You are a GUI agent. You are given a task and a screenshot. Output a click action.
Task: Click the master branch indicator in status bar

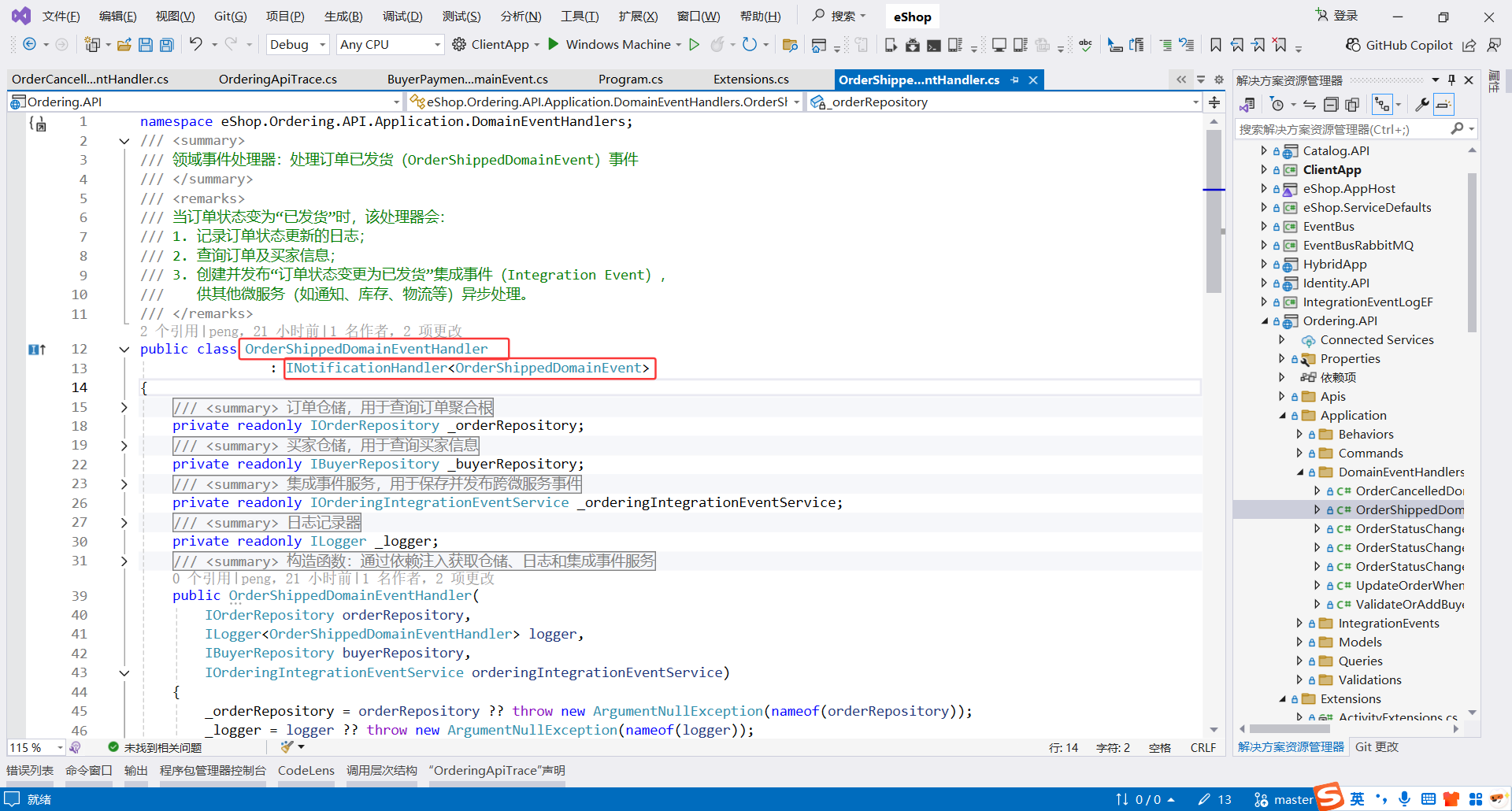(x=1284, y=800)
